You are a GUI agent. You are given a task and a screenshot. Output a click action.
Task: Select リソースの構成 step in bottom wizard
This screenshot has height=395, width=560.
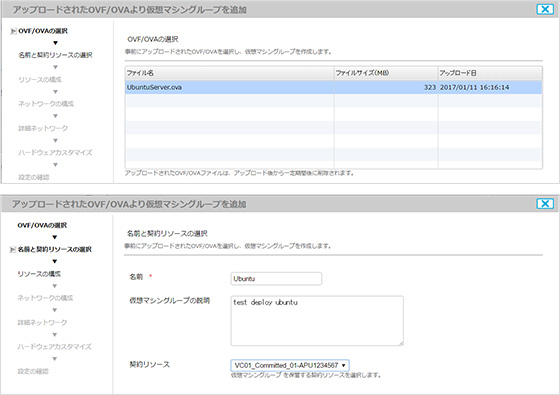click(39, 274)
